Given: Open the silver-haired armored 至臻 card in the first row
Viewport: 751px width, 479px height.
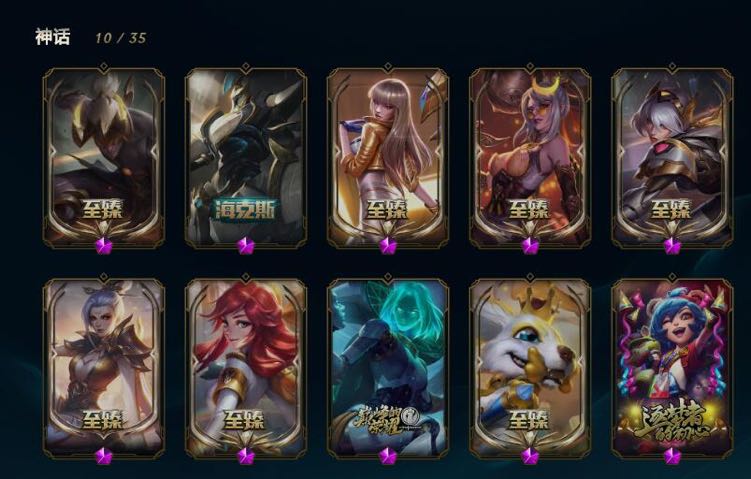Looking at the screenshot, I should tap(672, 157).
